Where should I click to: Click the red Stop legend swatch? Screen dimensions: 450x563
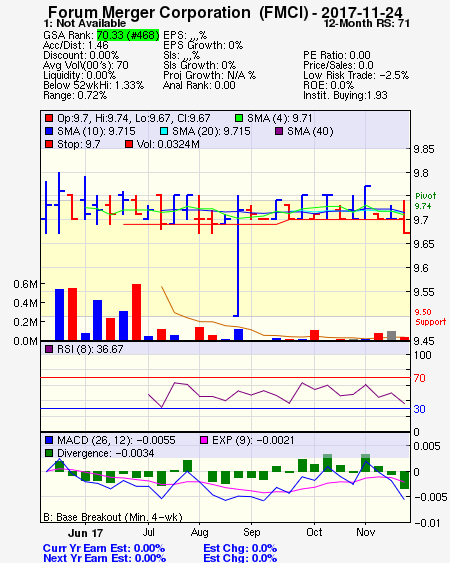click(49, 144)
